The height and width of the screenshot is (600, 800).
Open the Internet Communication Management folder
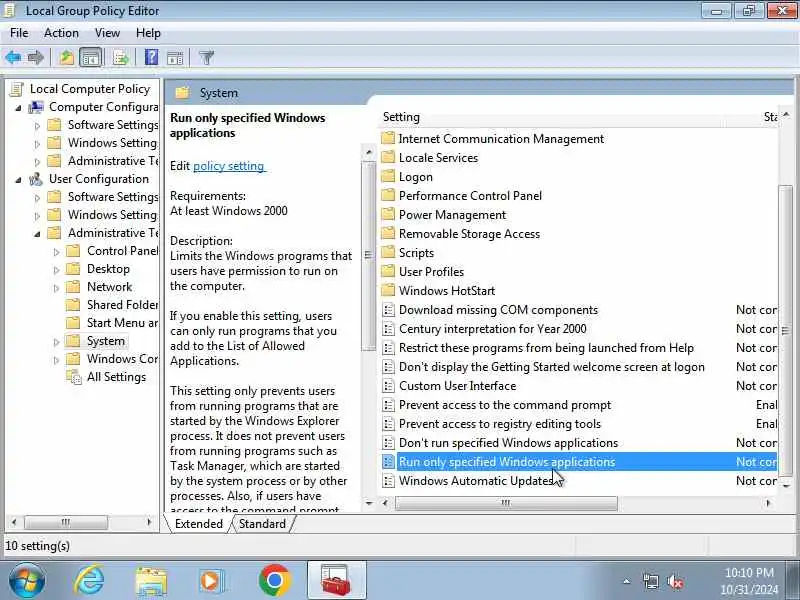[x=501, y=139]
